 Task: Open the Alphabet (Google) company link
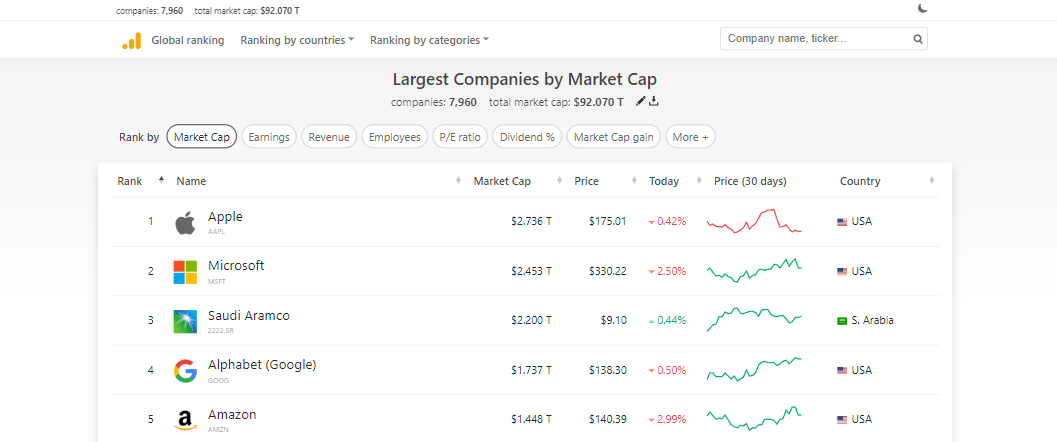point(262,365)
